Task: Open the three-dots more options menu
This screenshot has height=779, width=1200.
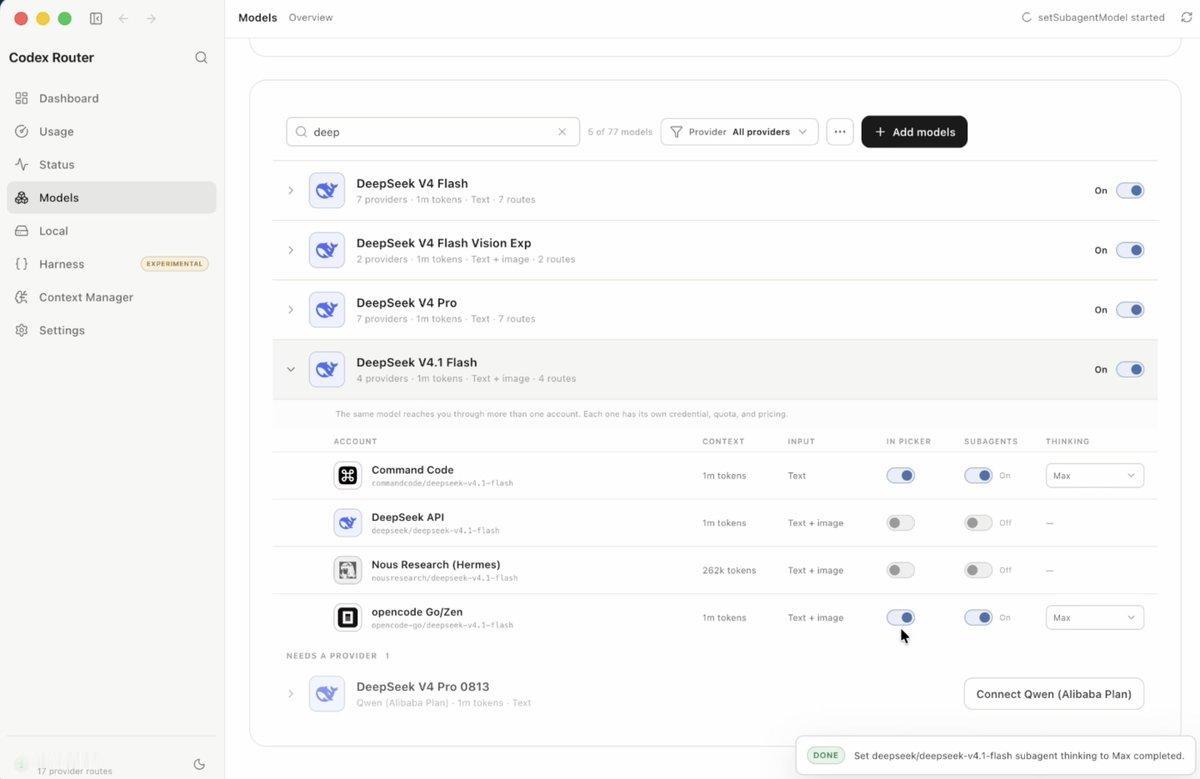Action: click(840, 132)
